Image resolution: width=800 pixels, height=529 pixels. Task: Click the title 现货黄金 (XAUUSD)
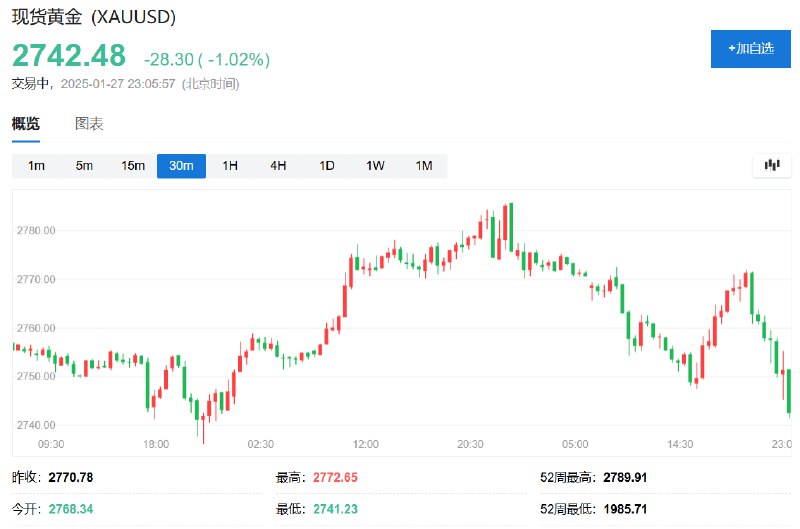point(94,17)
